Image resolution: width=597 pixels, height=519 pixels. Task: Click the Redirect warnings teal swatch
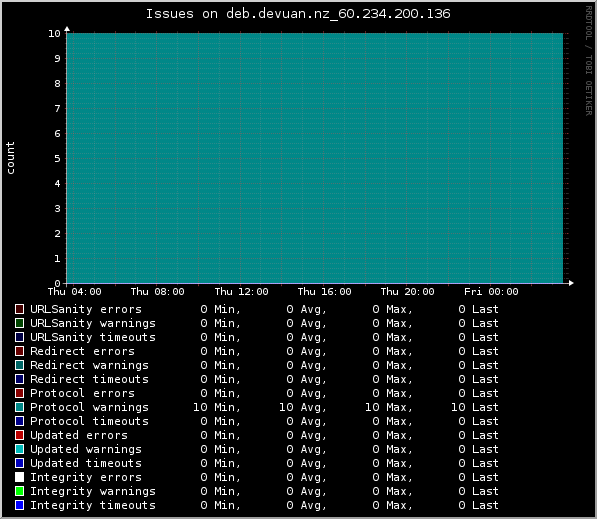[x=19, y=365]
